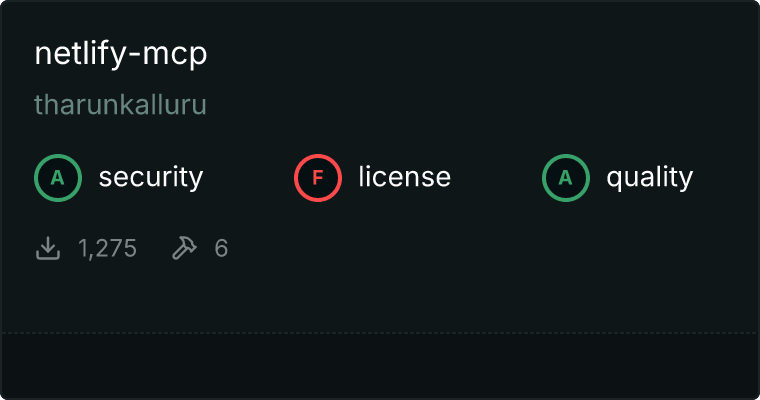Image resolution: width=760 pixels, height=400 pixels.
Task: Click the green A quality grade badge
Action: point(566,178)
